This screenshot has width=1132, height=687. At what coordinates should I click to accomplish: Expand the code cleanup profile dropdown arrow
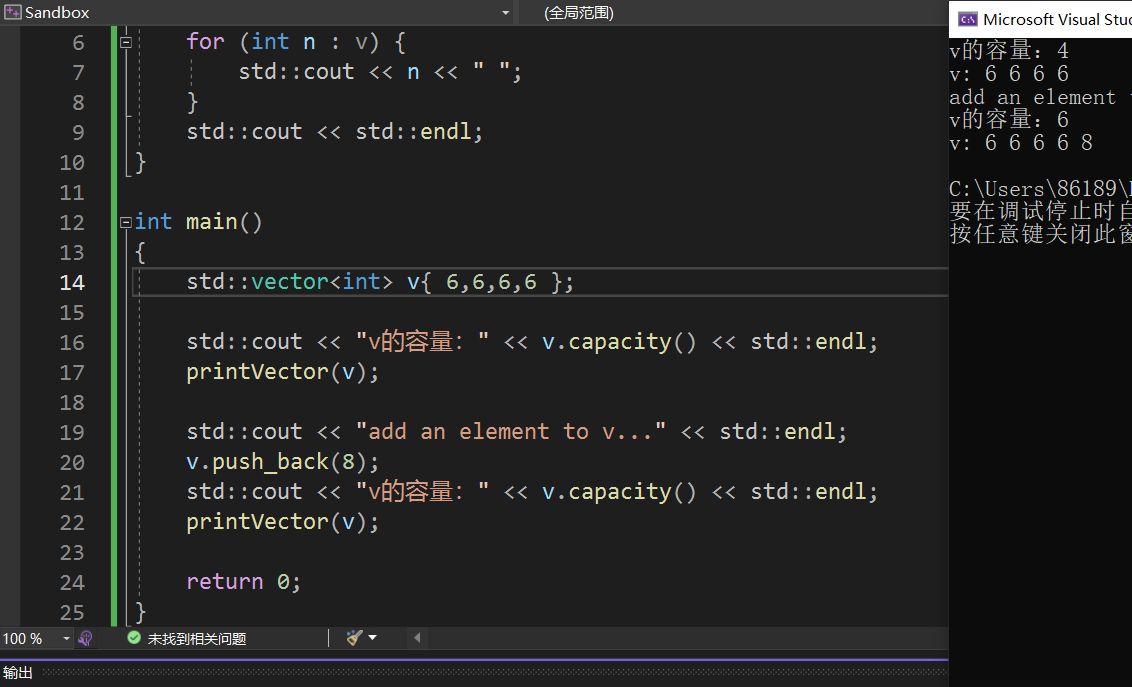click(373, 638)
